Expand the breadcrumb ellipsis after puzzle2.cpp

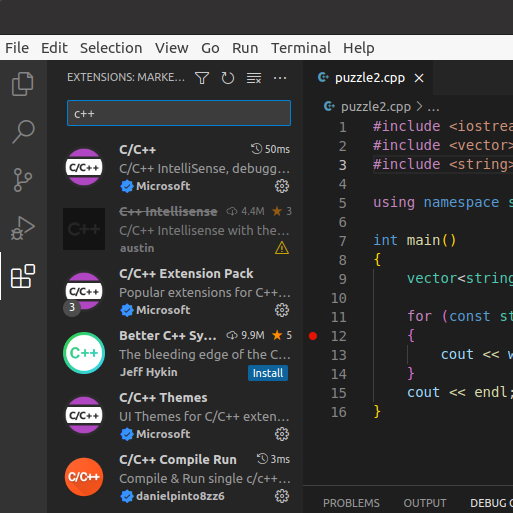433,107
